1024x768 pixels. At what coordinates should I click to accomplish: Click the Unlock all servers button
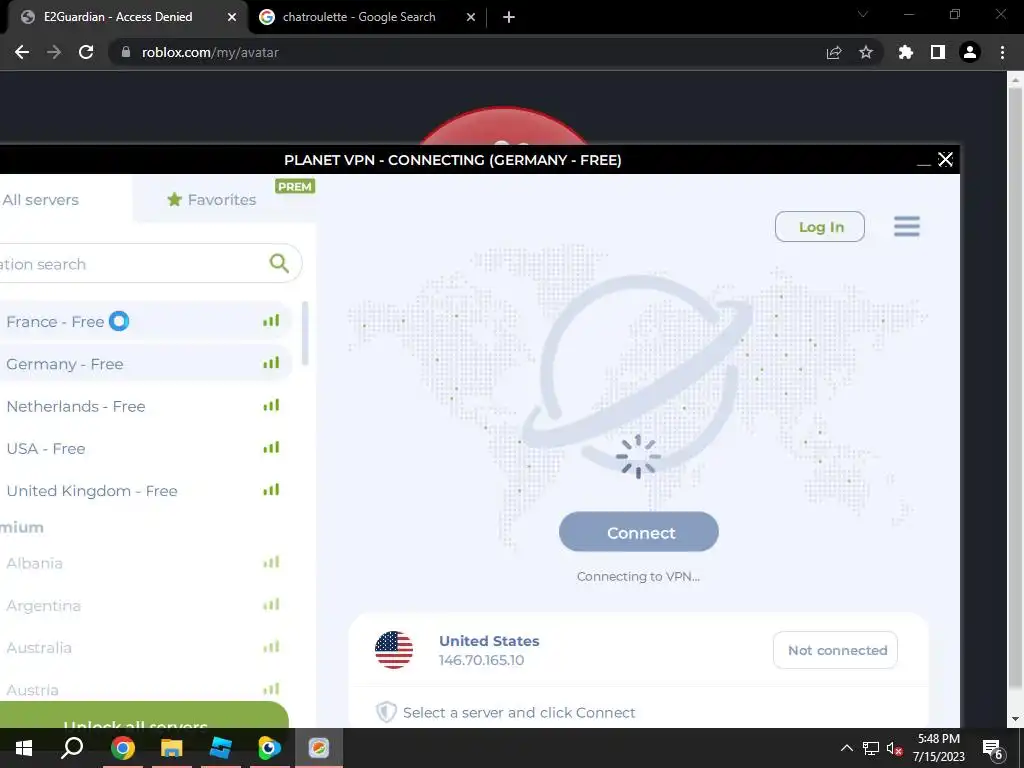144,715
